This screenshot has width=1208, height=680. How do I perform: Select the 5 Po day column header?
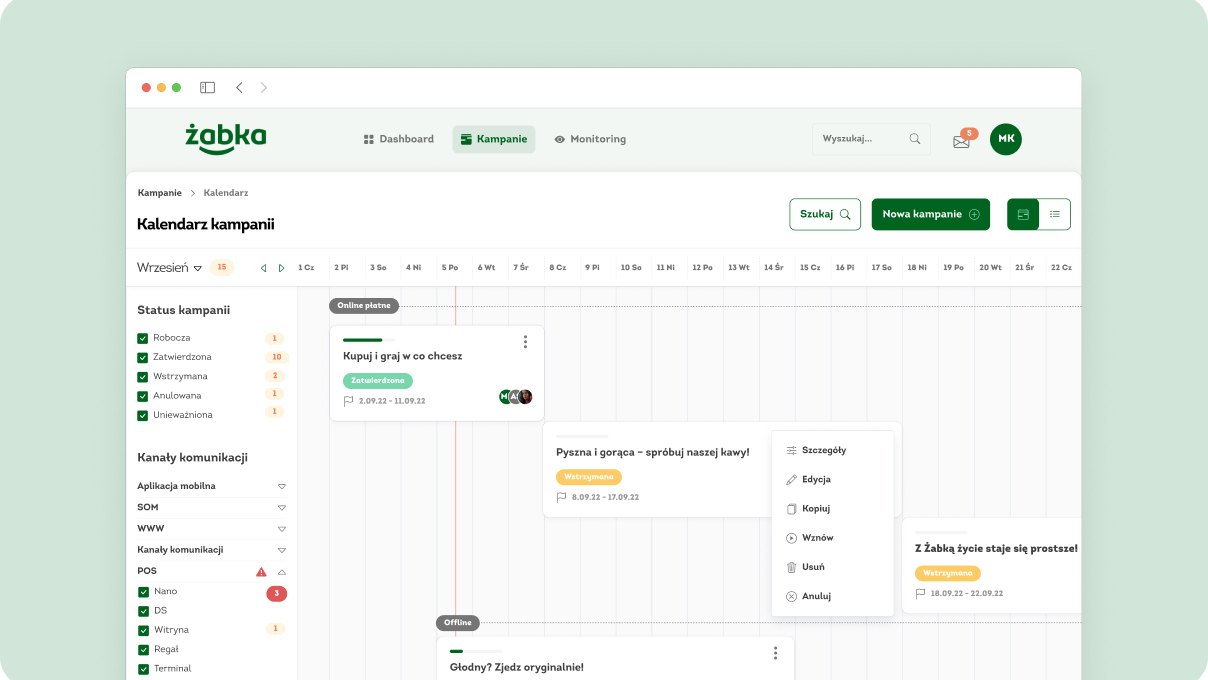pyautogui.click(x=450, y=268)
